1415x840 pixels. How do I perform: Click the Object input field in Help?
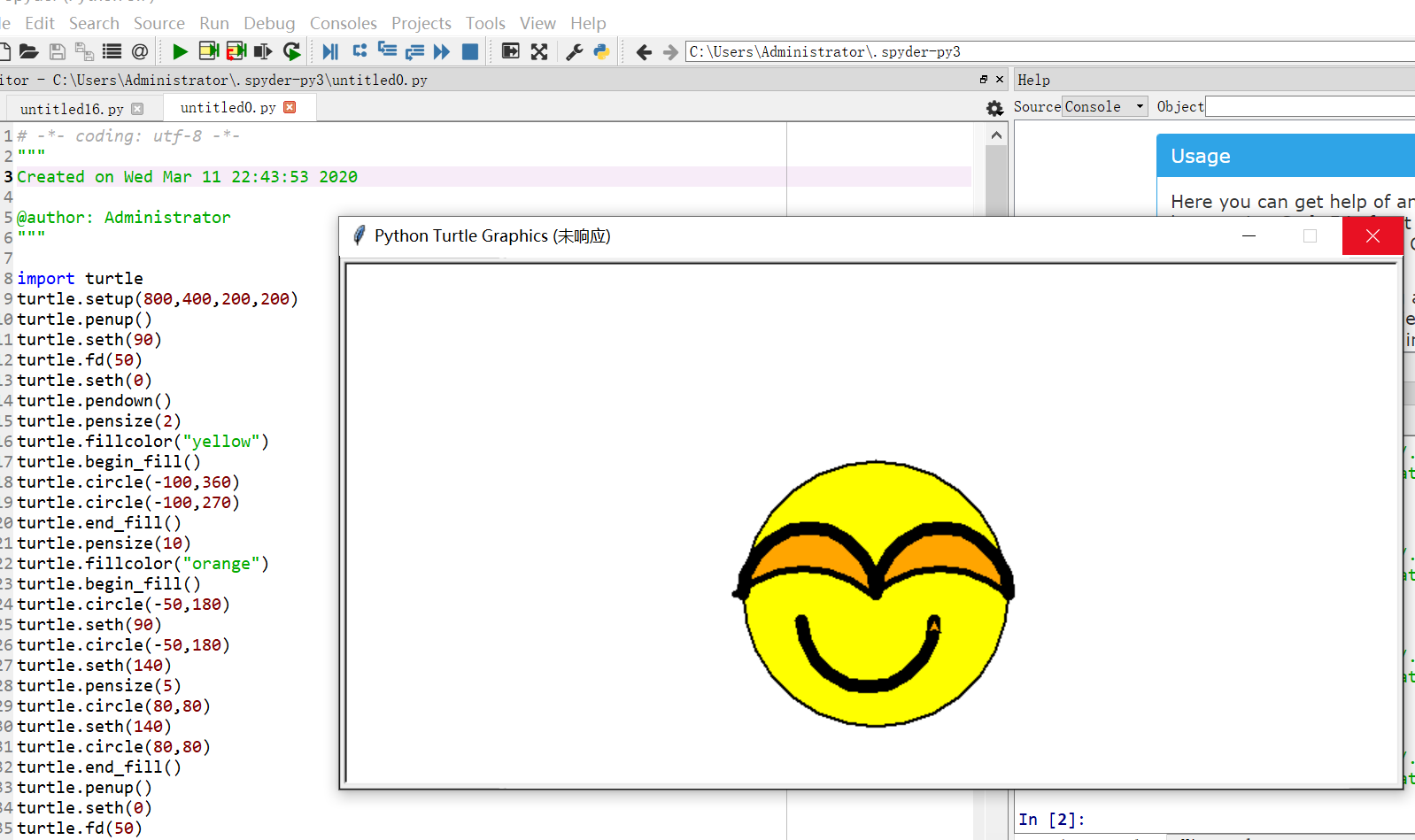(1309, 106)
